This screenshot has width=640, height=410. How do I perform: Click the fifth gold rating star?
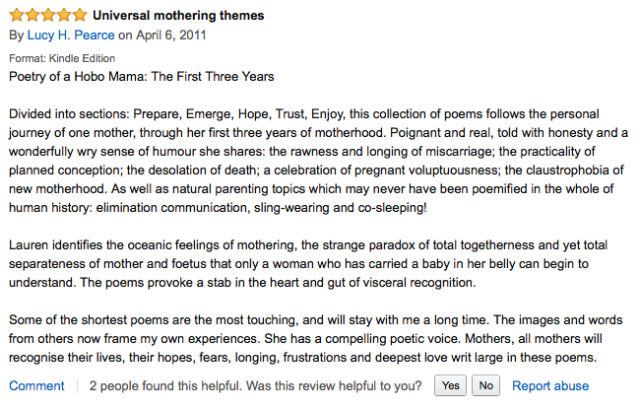(79, 16)
